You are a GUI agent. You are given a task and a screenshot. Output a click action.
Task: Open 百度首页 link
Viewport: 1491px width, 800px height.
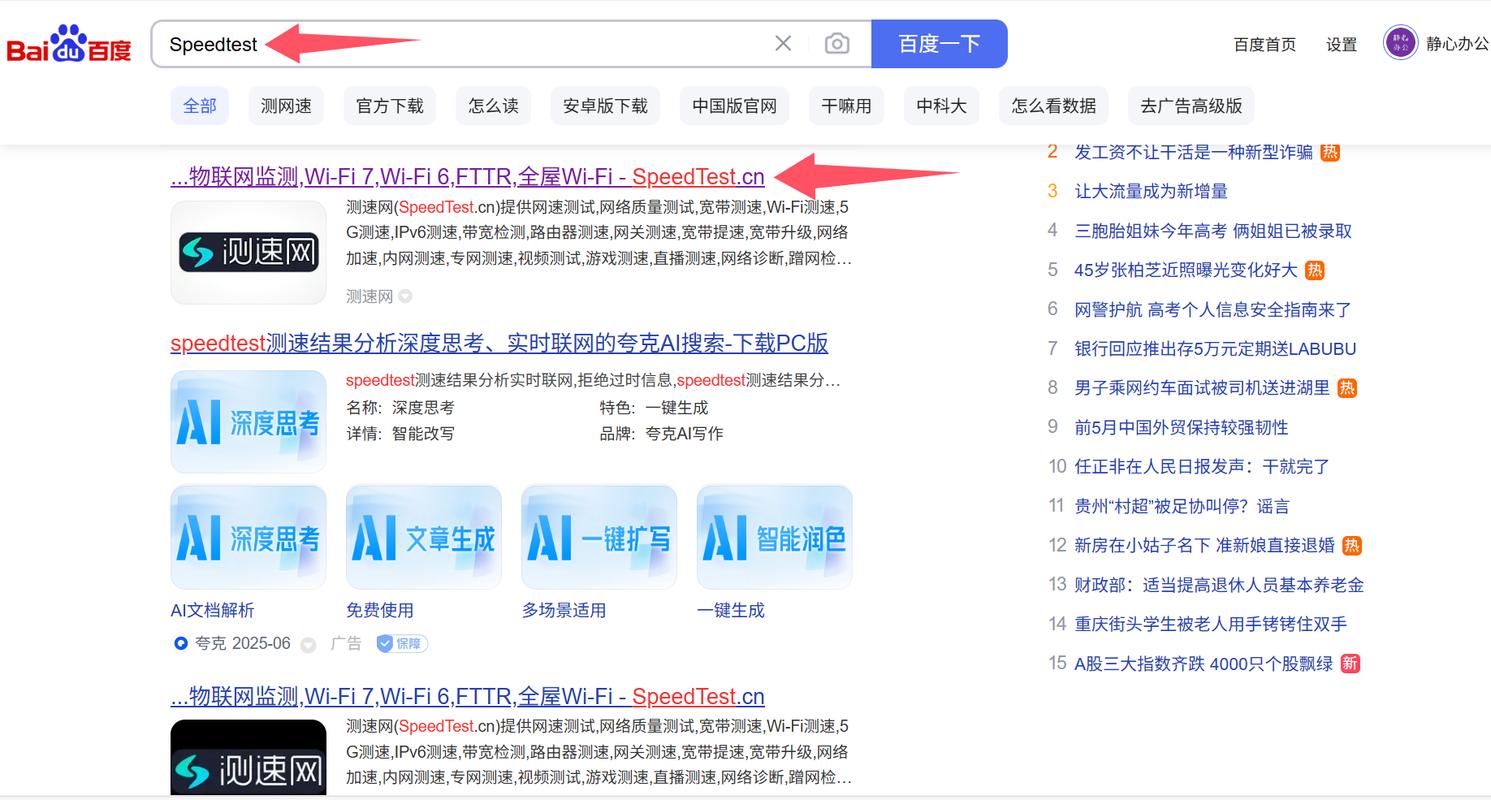1265,45
